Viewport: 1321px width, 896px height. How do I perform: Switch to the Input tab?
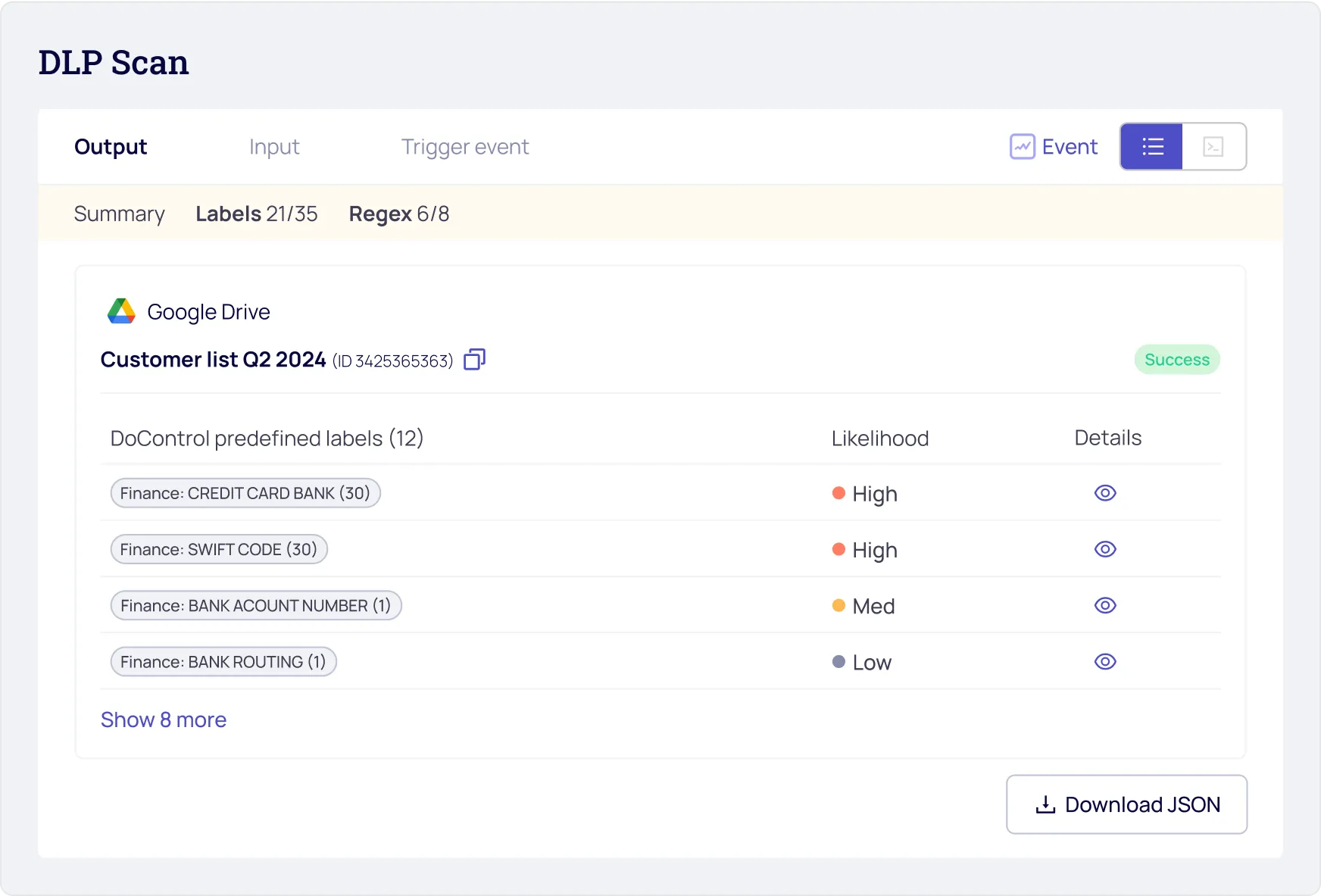coord(274,146)
